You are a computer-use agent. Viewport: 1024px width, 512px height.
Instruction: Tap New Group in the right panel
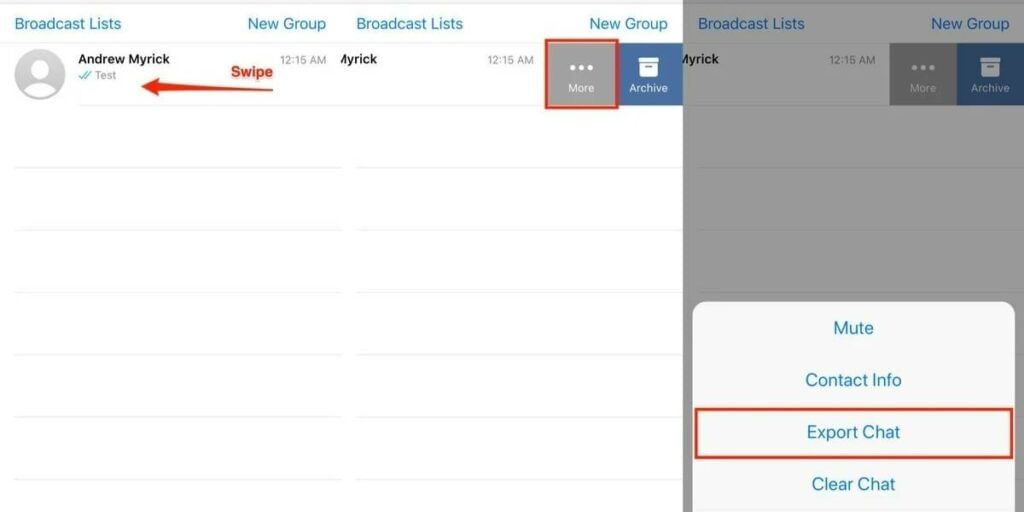click(970, 24)
